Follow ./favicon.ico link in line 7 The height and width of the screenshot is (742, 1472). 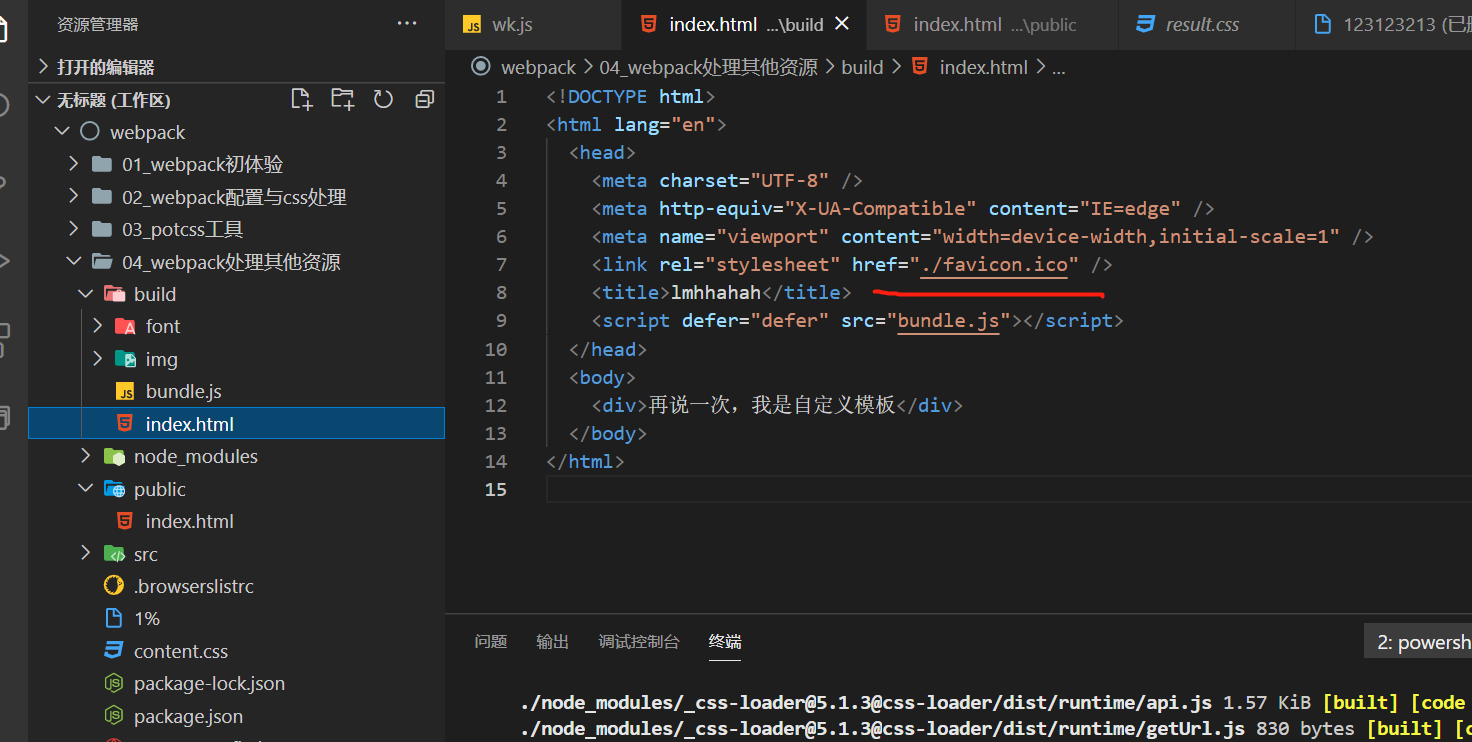point(994,265)
